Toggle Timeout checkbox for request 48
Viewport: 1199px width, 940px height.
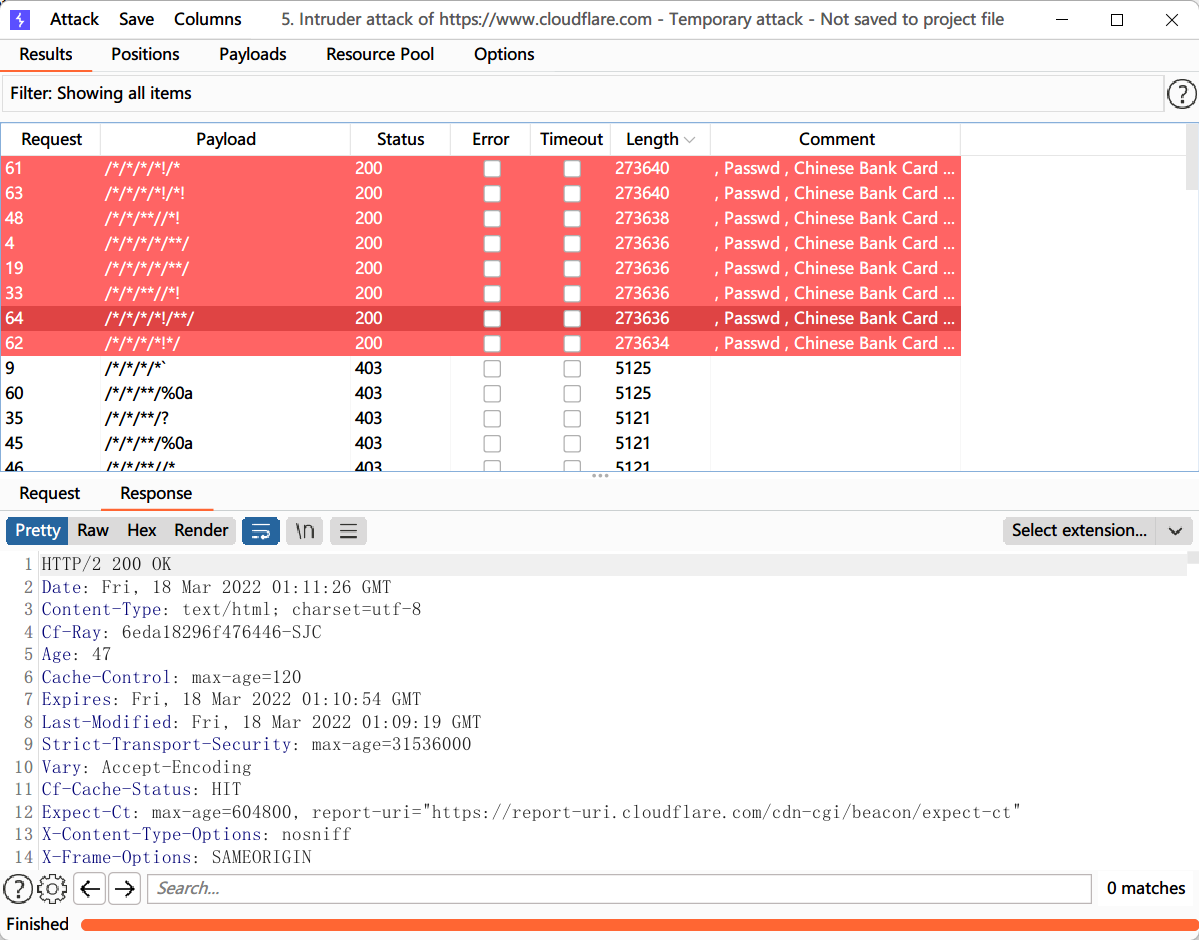[572, 219]
